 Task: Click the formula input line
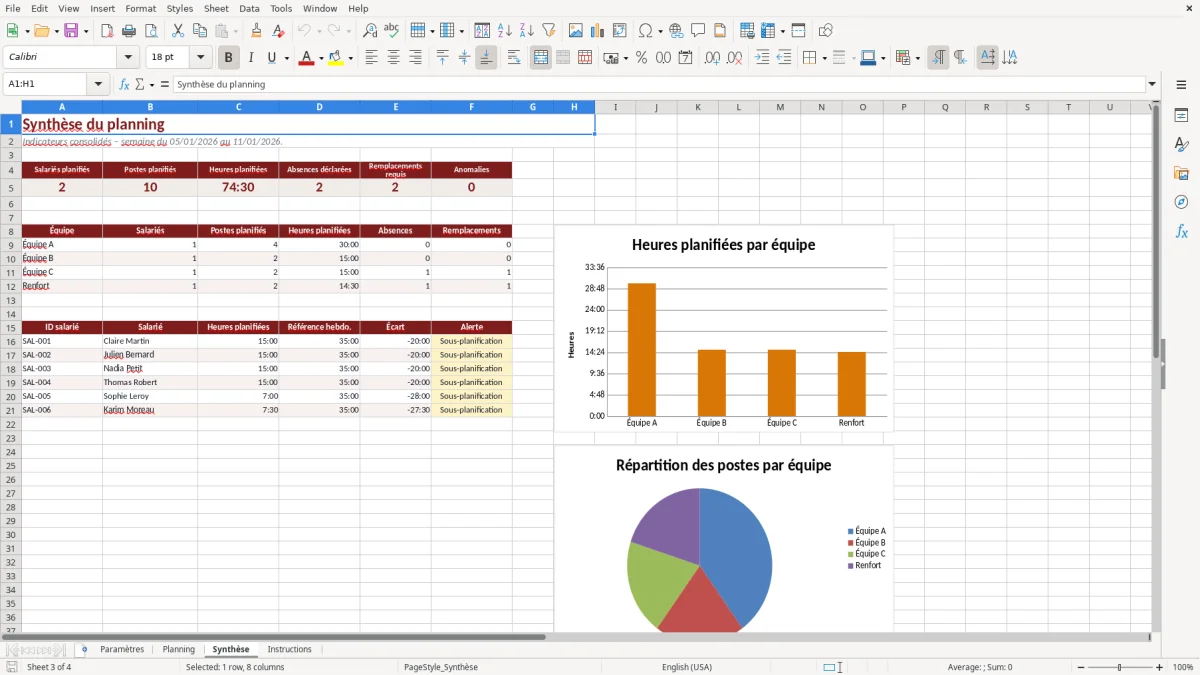coord(659,85)
